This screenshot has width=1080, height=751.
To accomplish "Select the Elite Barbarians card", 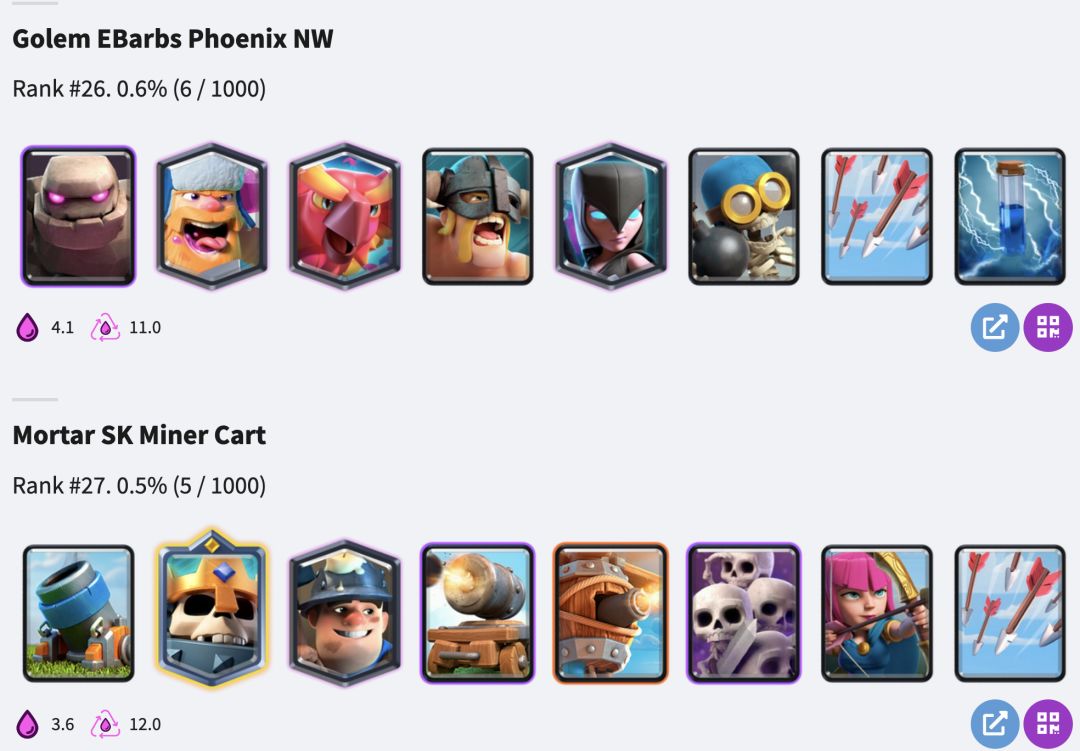I will coord(477,216).
